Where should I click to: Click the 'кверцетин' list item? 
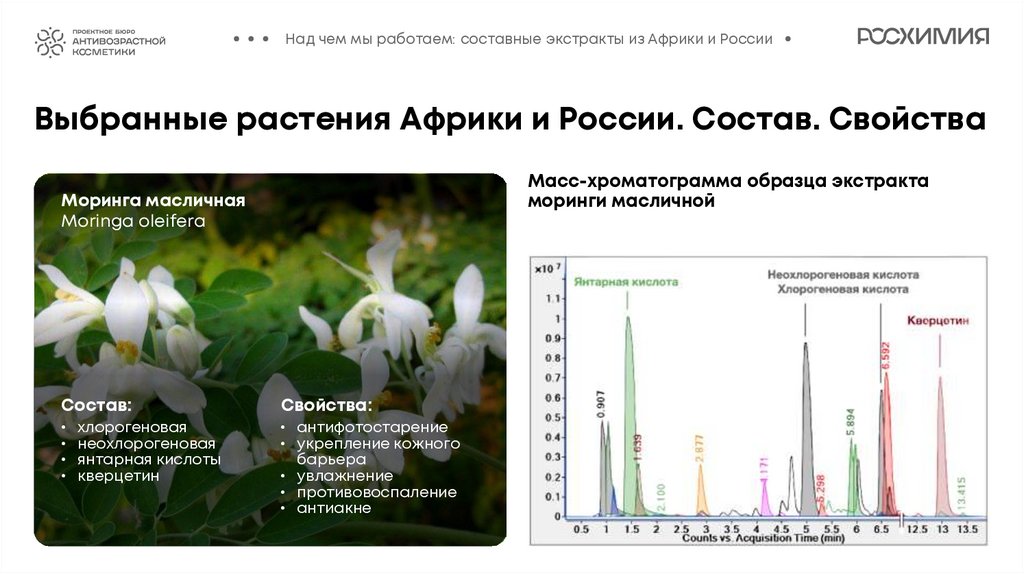point(118,476)
